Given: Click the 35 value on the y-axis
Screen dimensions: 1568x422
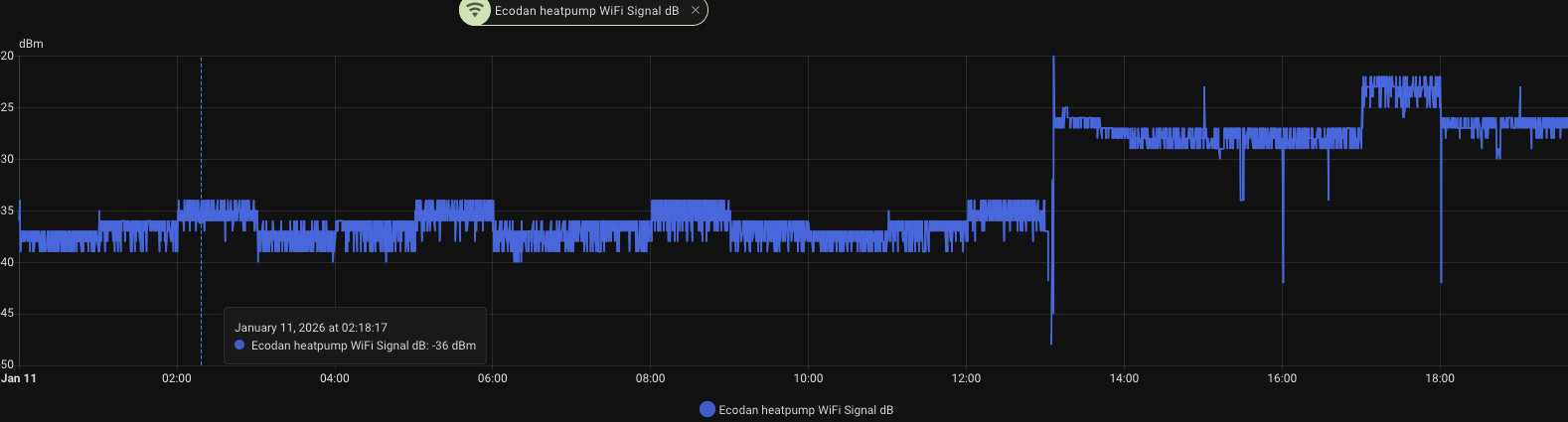Looking at the screenshot, I should tap(8, 211).
